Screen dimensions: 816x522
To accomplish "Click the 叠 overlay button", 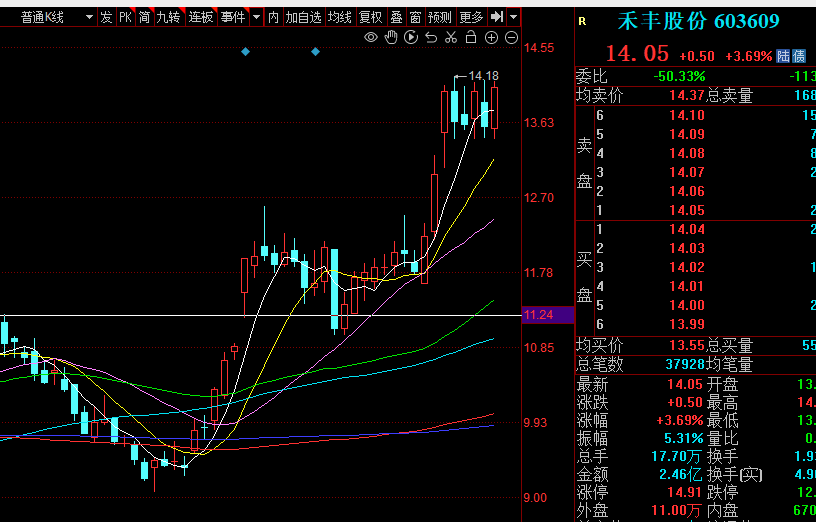I will tap(397, 18).
